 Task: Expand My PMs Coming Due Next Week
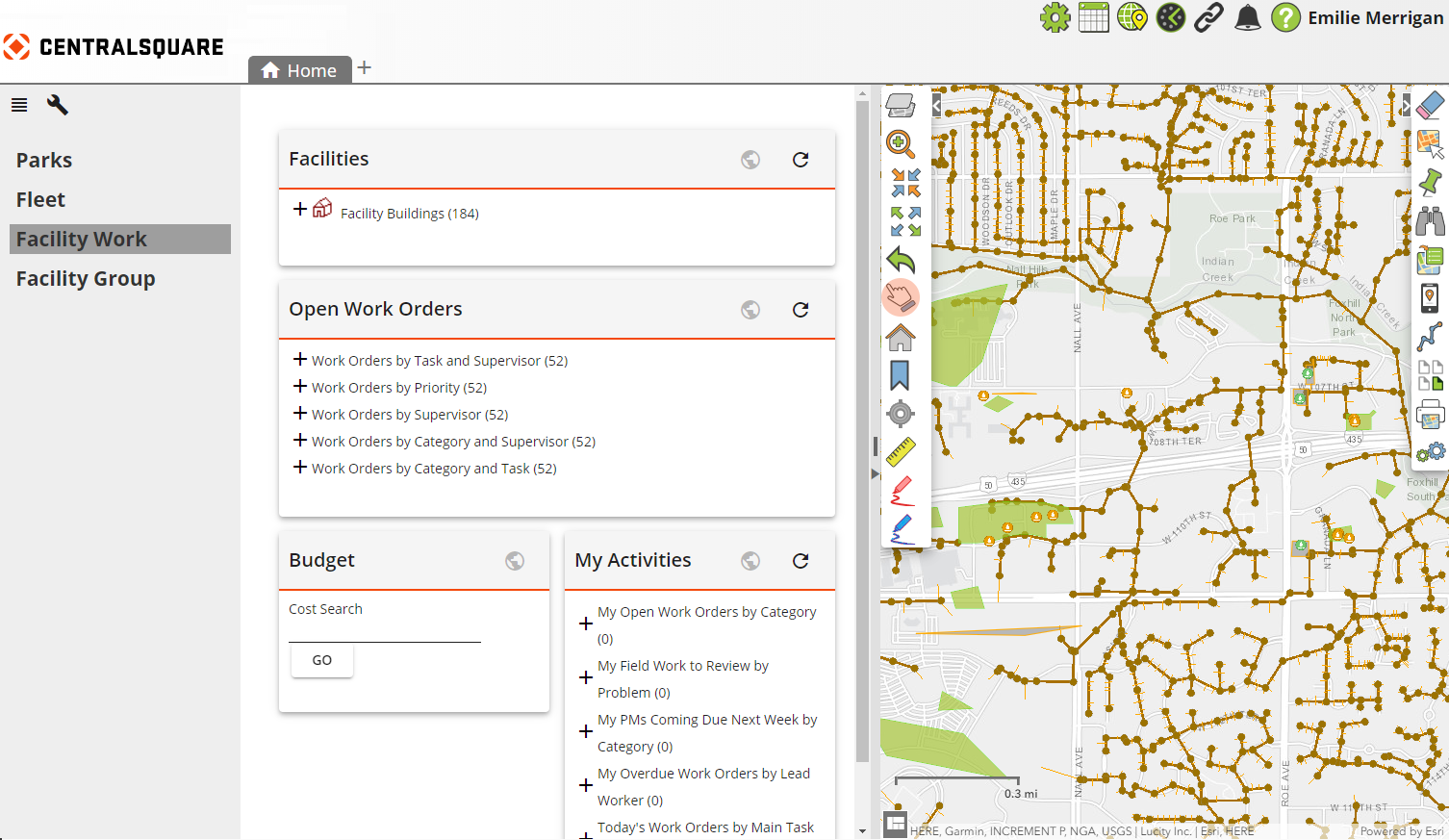pos(586,731)
